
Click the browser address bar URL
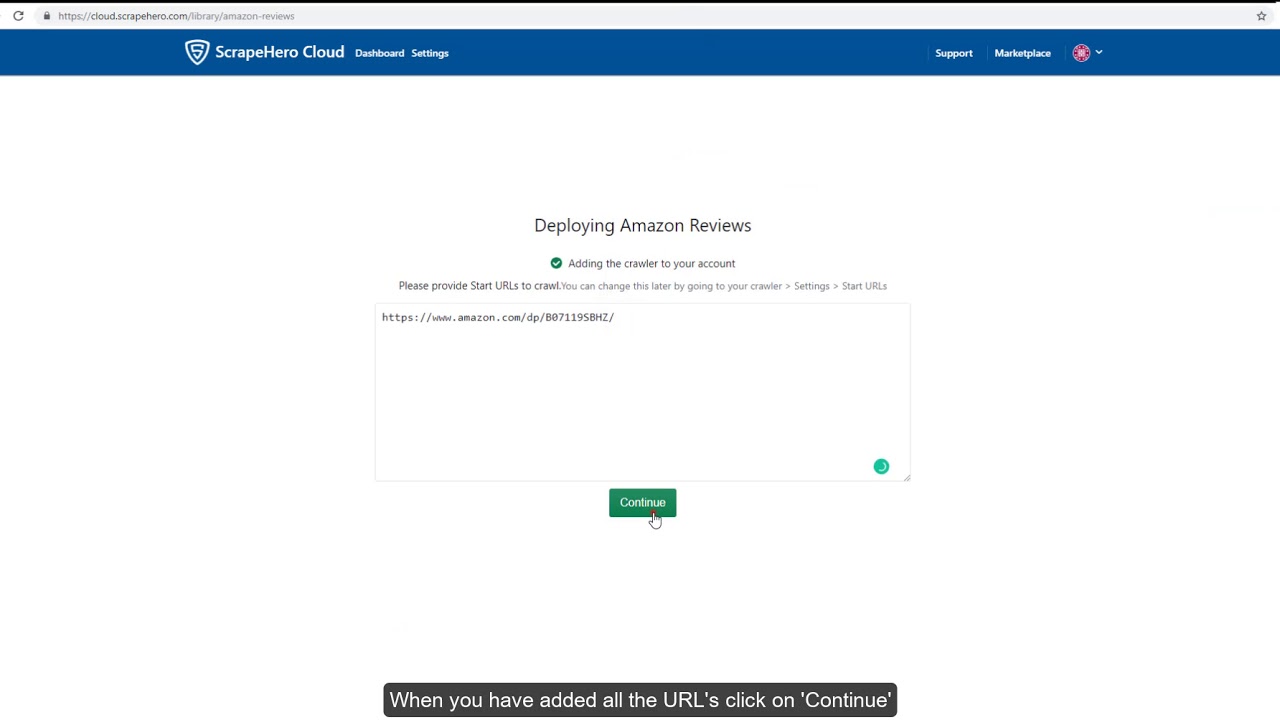tap(176, 16)
